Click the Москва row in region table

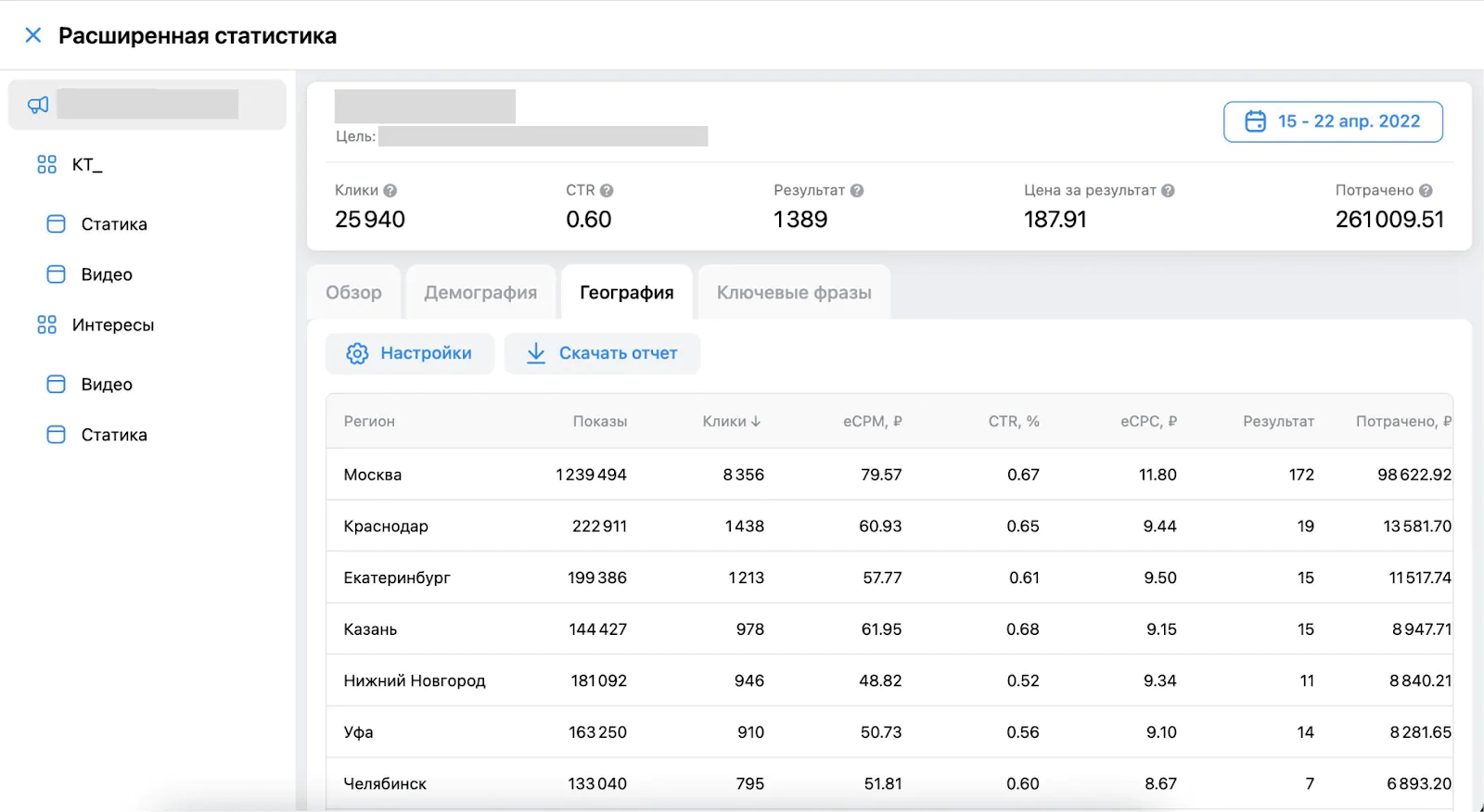pos(372,475)
